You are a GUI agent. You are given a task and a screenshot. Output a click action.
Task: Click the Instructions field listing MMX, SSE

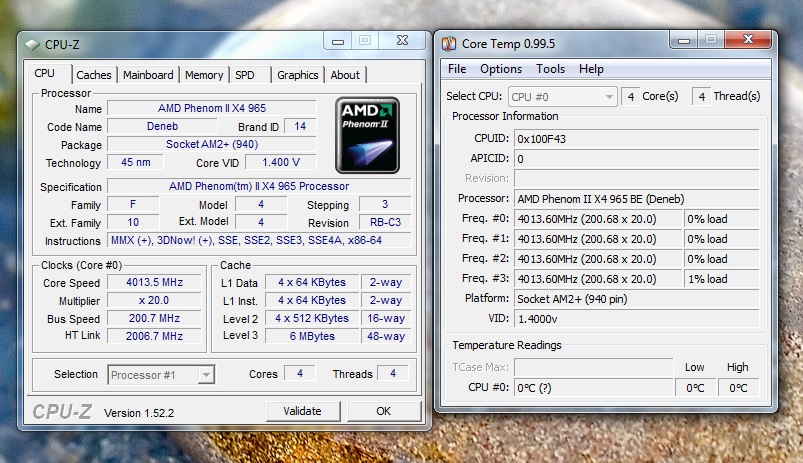pyautogui.click(x=259, y=240)
